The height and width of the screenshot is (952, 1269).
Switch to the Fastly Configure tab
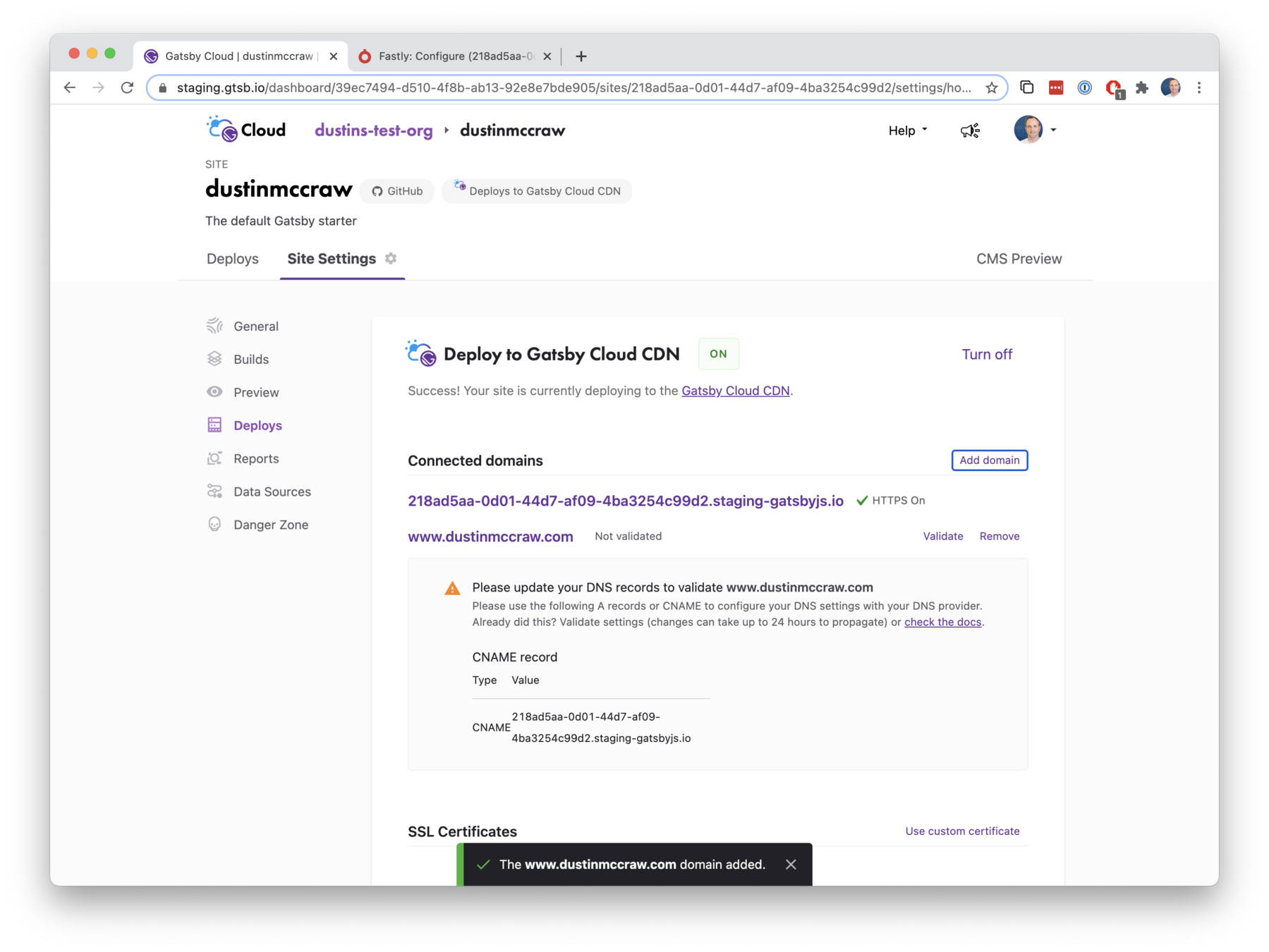pos(455,56)
